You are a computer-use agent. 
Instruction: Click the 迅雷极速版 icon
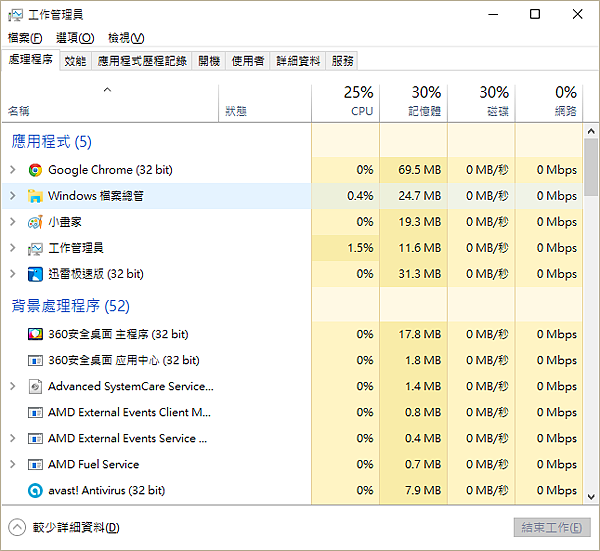point(35,274)
